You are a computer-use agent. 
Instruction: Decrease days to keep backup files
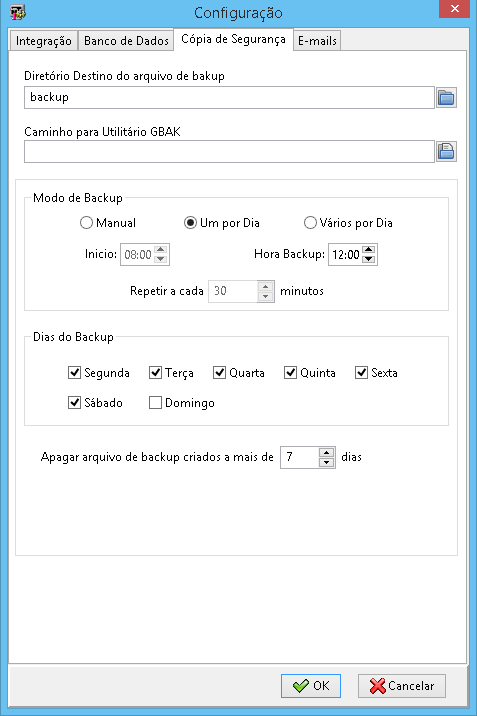326,462
